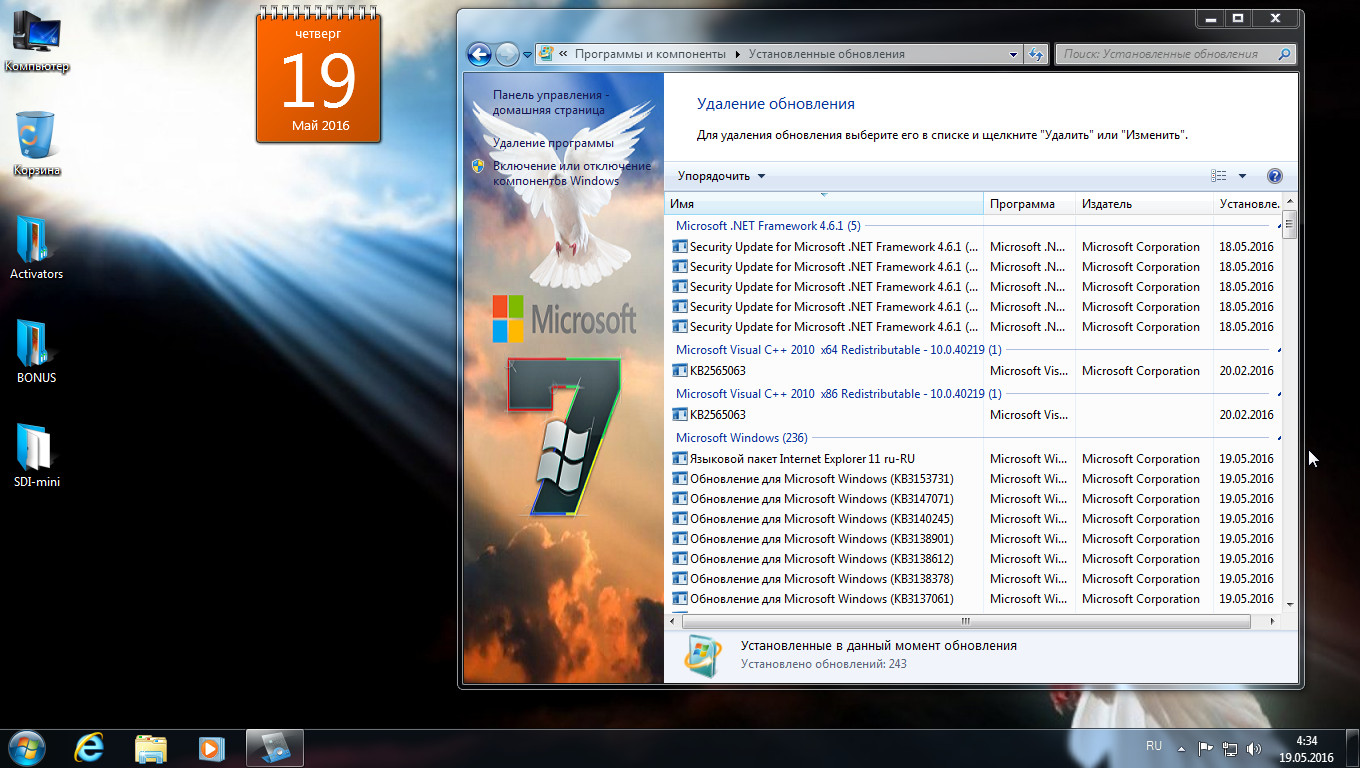The image size is (1360, 768).
Task: Open Включение или отключение компонентов Windows
Action: click(571, 173)
